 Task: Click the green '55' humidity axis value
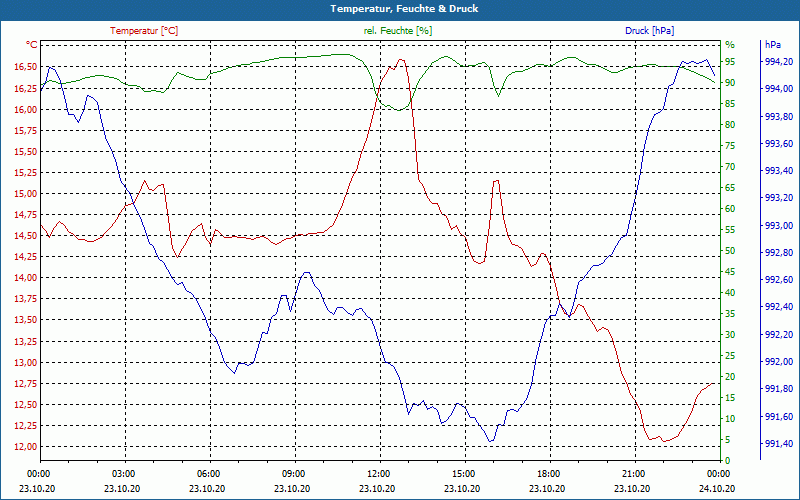click(x=730, y=230)
